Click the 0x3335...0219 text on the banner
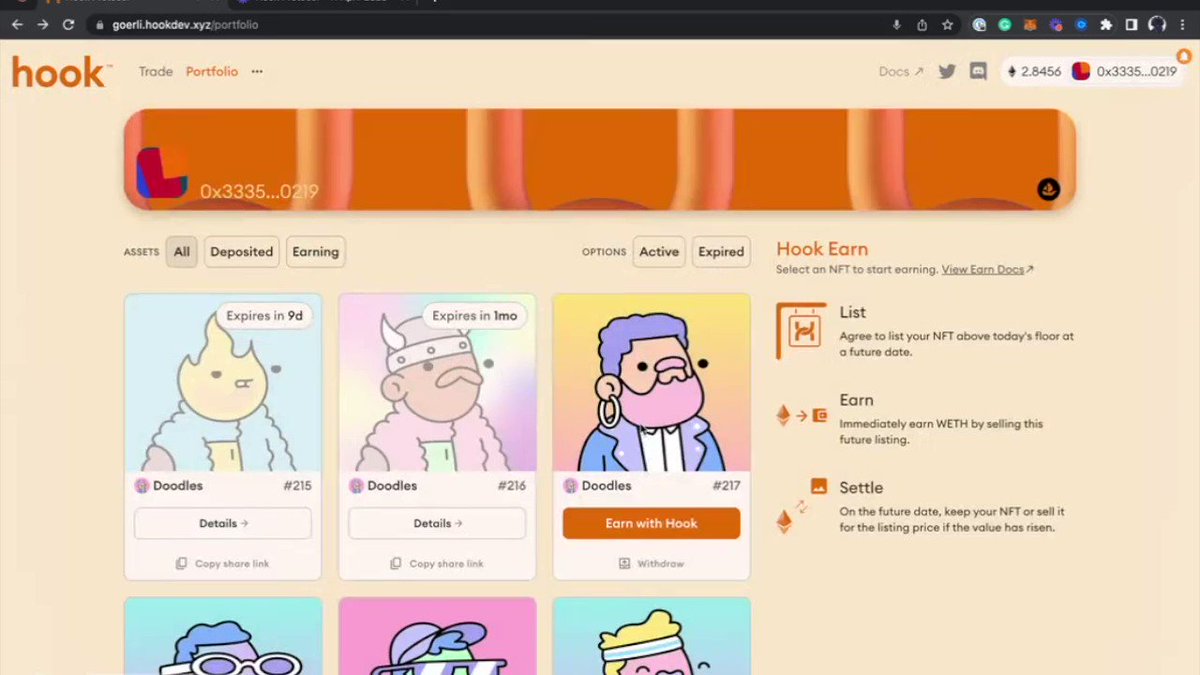 259,191
